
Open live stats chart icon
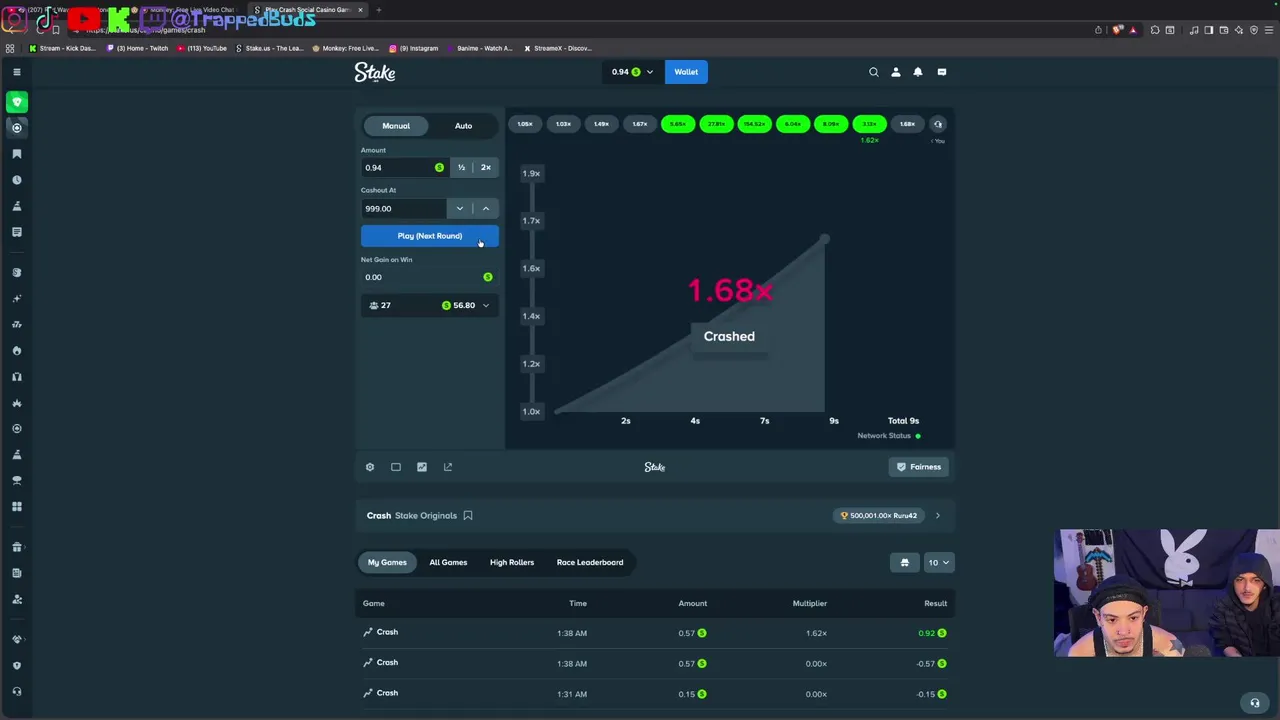422,467
